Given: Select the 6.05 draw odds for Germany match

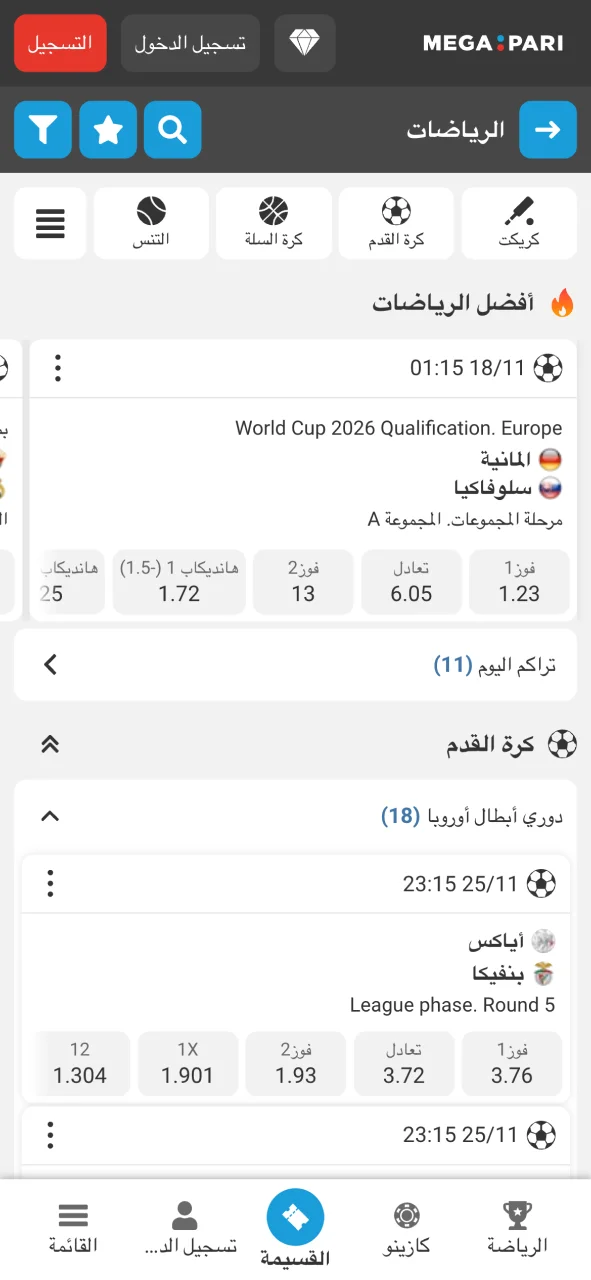Looking at the screenshot, I should (411, 582).
